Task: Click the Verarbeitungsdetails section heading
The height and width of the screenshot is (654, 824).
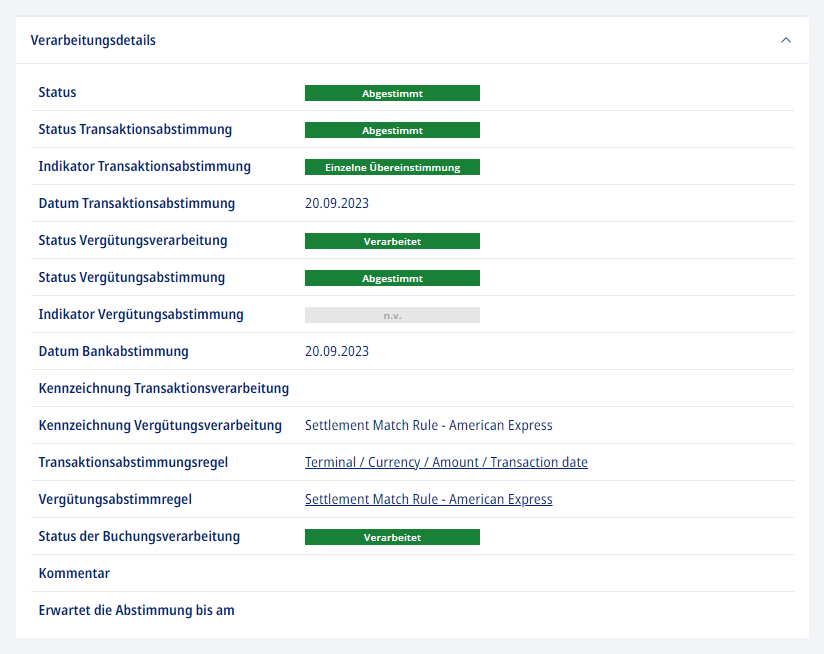Action: [x=93, y=40]
